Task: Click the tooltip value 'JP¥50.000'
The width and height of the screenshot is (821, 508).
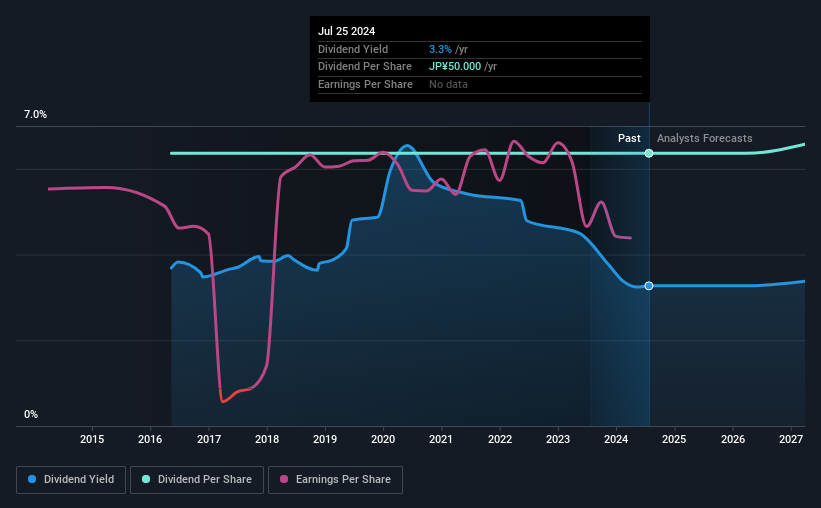Action: [x=454, y=67]
